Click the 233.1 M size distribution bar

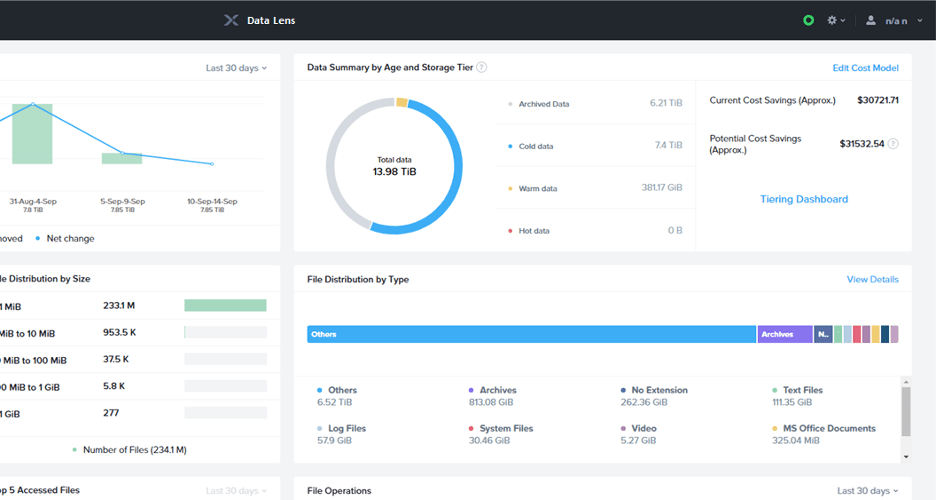[x=225, y=305]
